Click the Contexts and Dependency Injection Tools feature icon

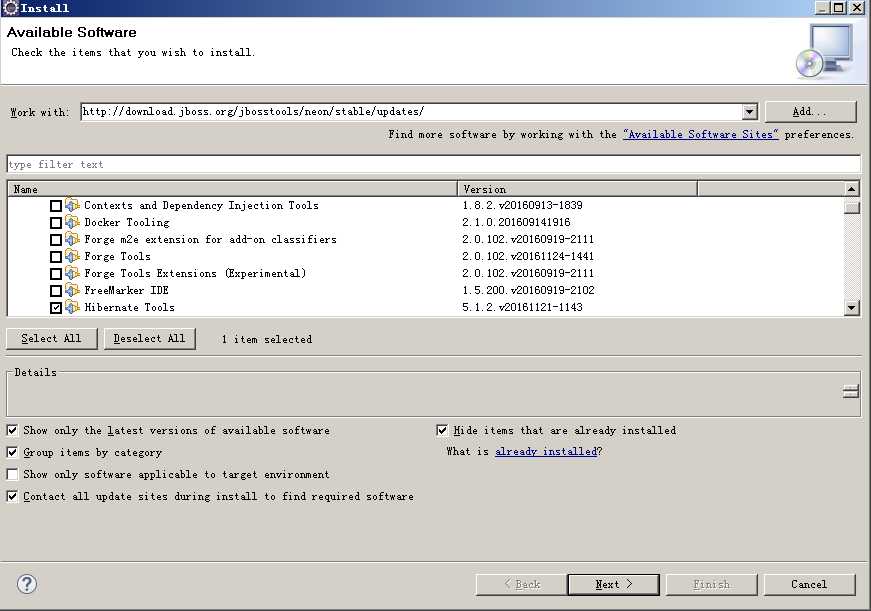[x=72, y=205]
